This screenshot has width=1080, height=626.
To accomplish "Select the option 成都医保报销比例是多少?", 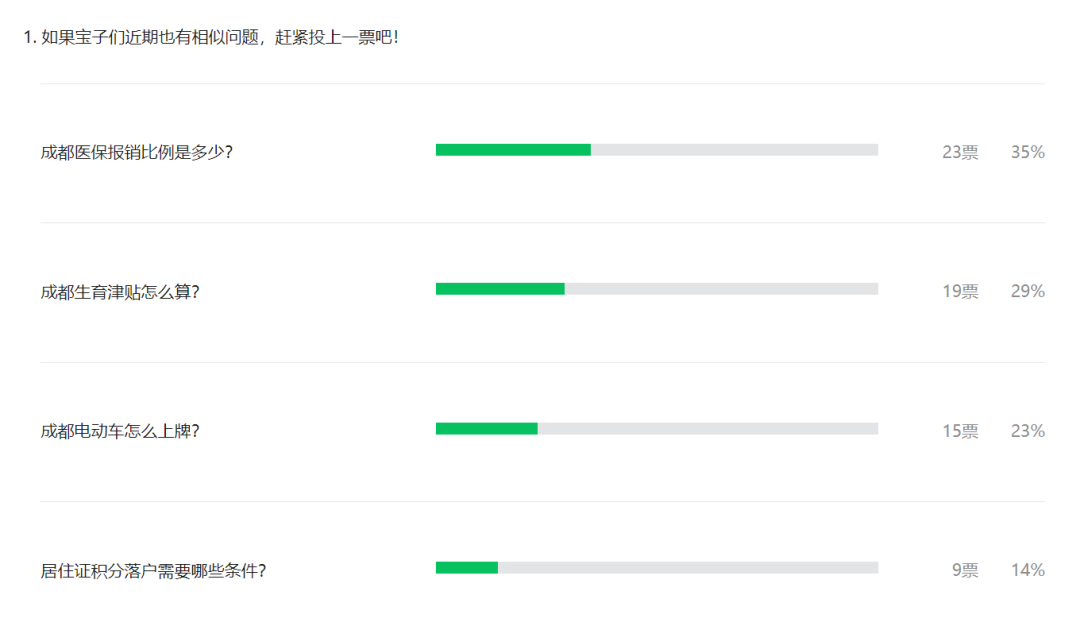I will pos(136,152).
